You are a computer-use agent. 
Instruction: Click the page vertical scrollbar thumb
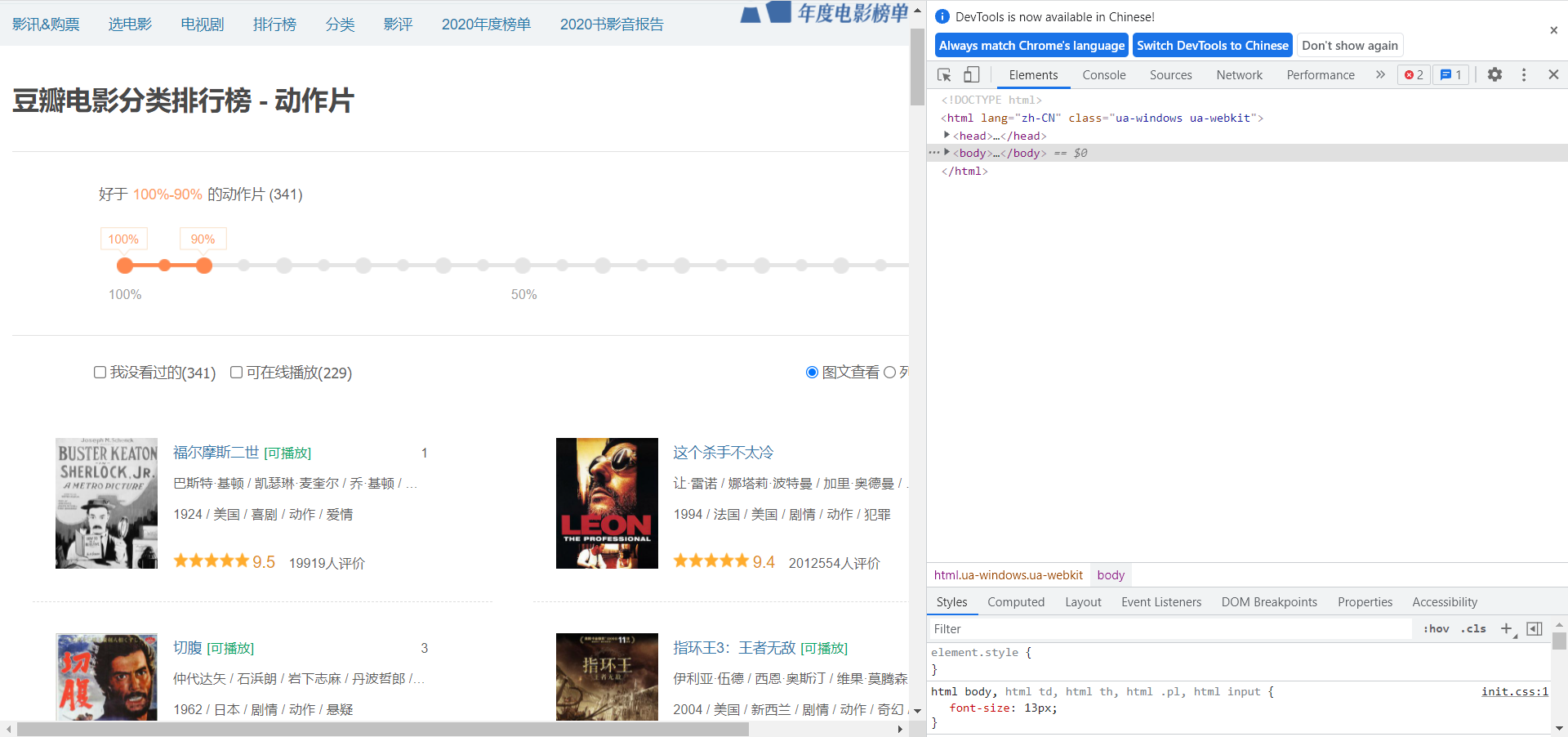tap(917, 66)
